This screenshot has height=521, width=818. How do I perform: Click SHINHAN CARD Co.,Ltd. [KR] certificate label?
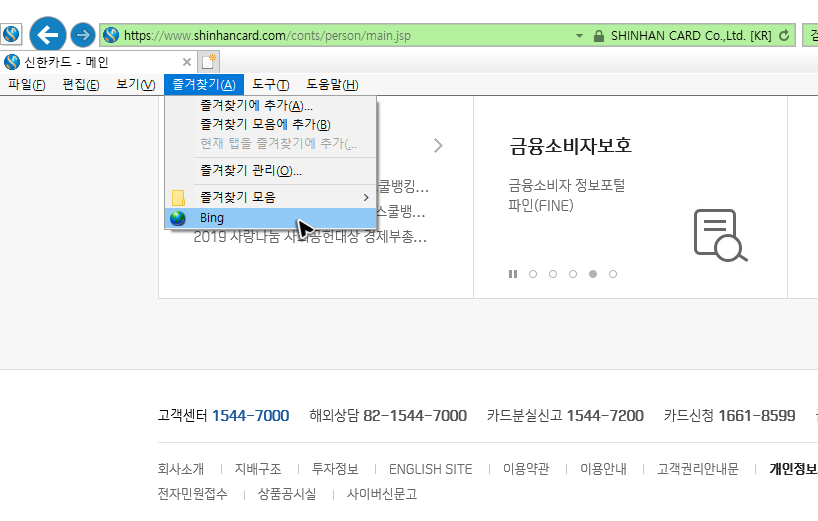pos(691,35)
